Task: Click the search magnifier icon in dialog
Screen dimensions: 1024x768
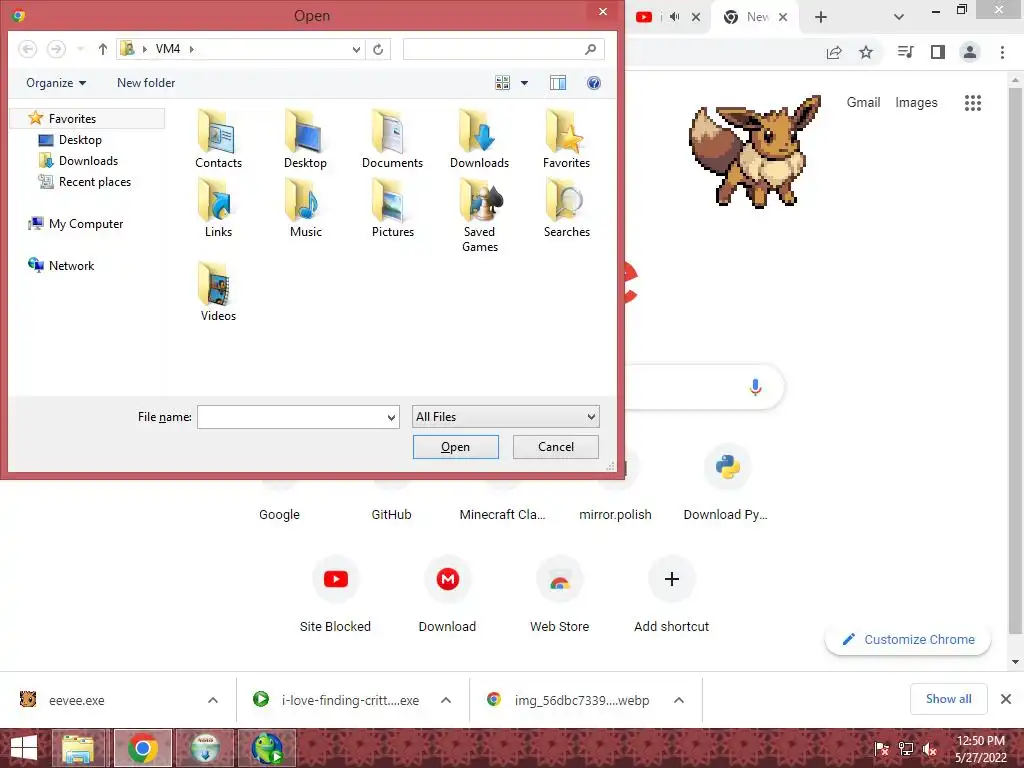Action: (590, 49)
